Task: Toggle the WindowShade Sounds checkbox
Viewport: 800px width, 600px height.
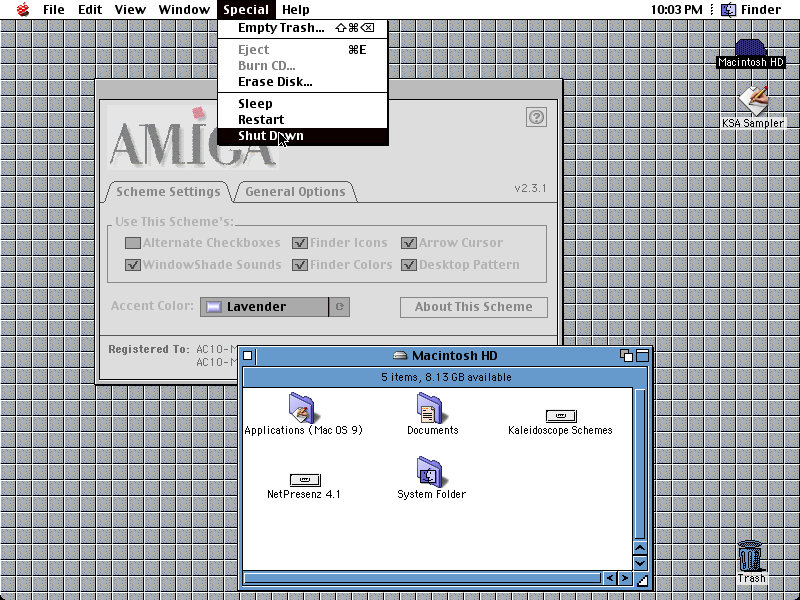Action: coord(133,265)
